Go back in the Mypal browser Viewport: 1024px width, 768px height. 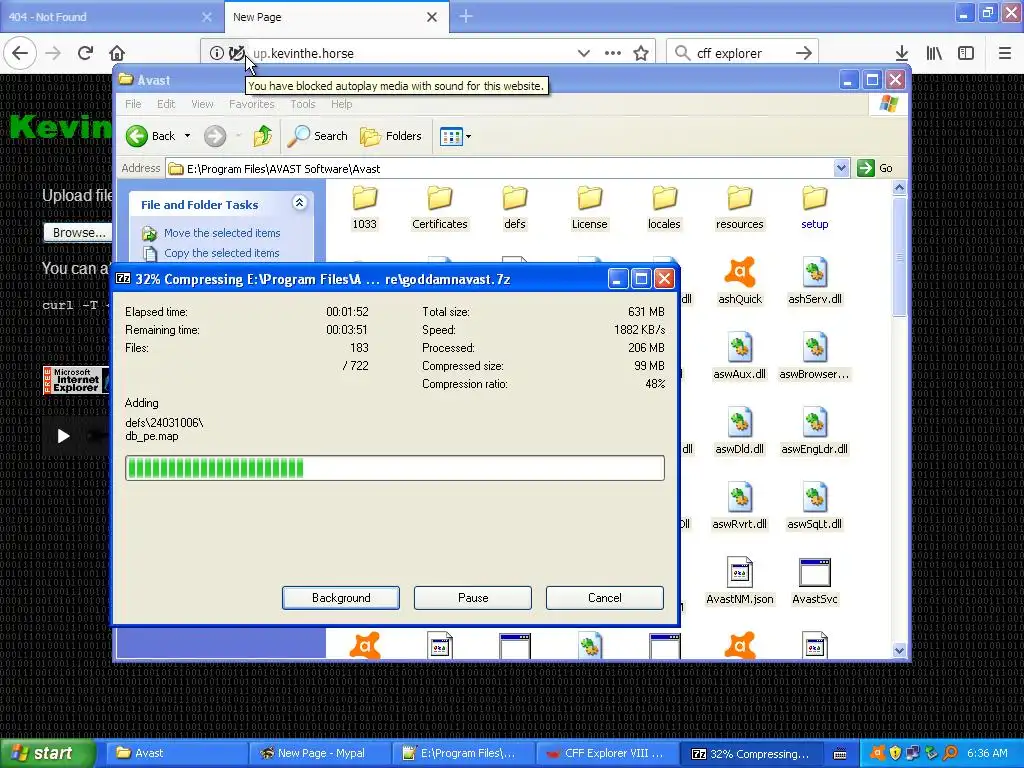[20, 54]
